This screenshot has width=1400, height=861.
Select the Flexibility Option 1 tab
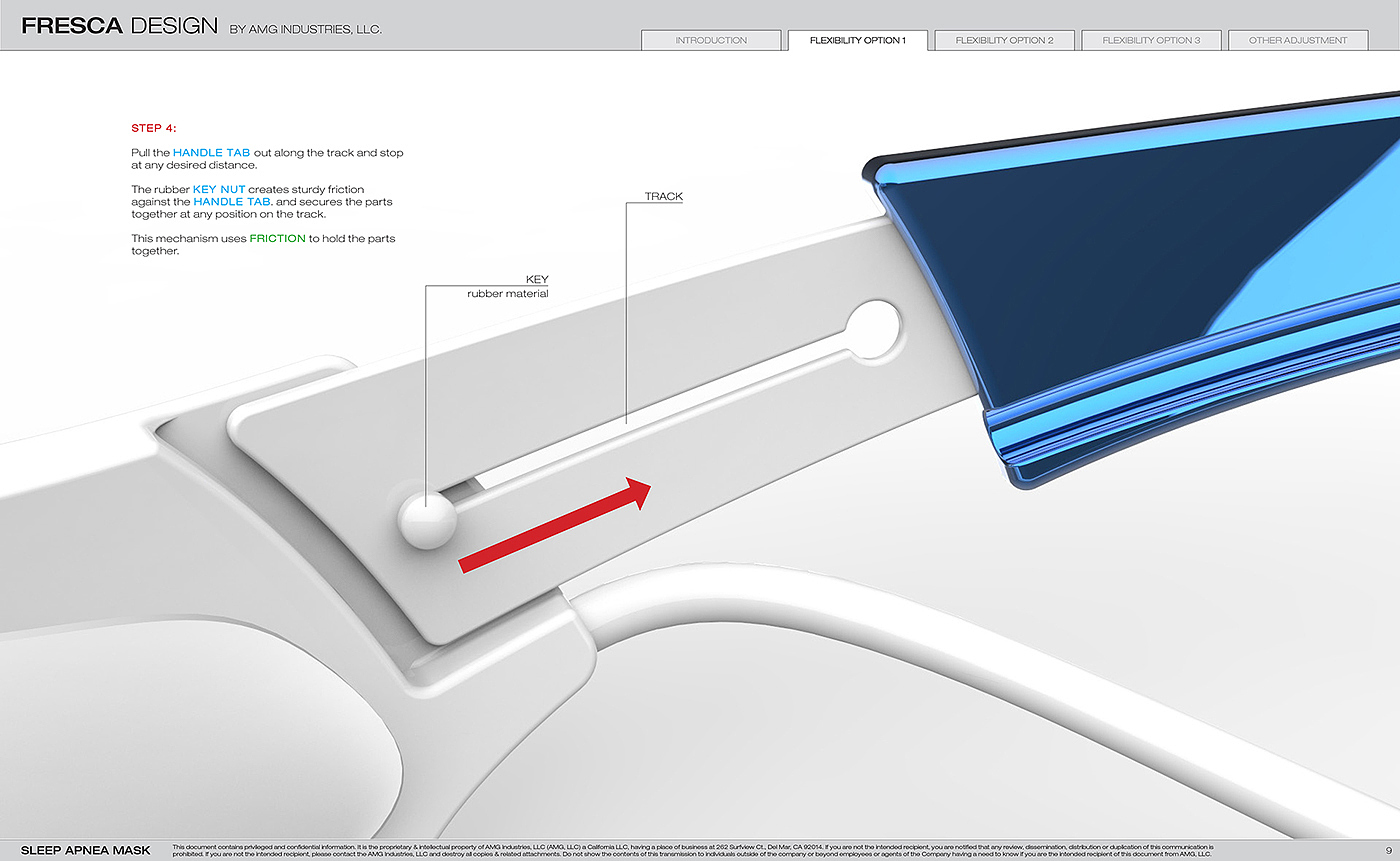858,40
